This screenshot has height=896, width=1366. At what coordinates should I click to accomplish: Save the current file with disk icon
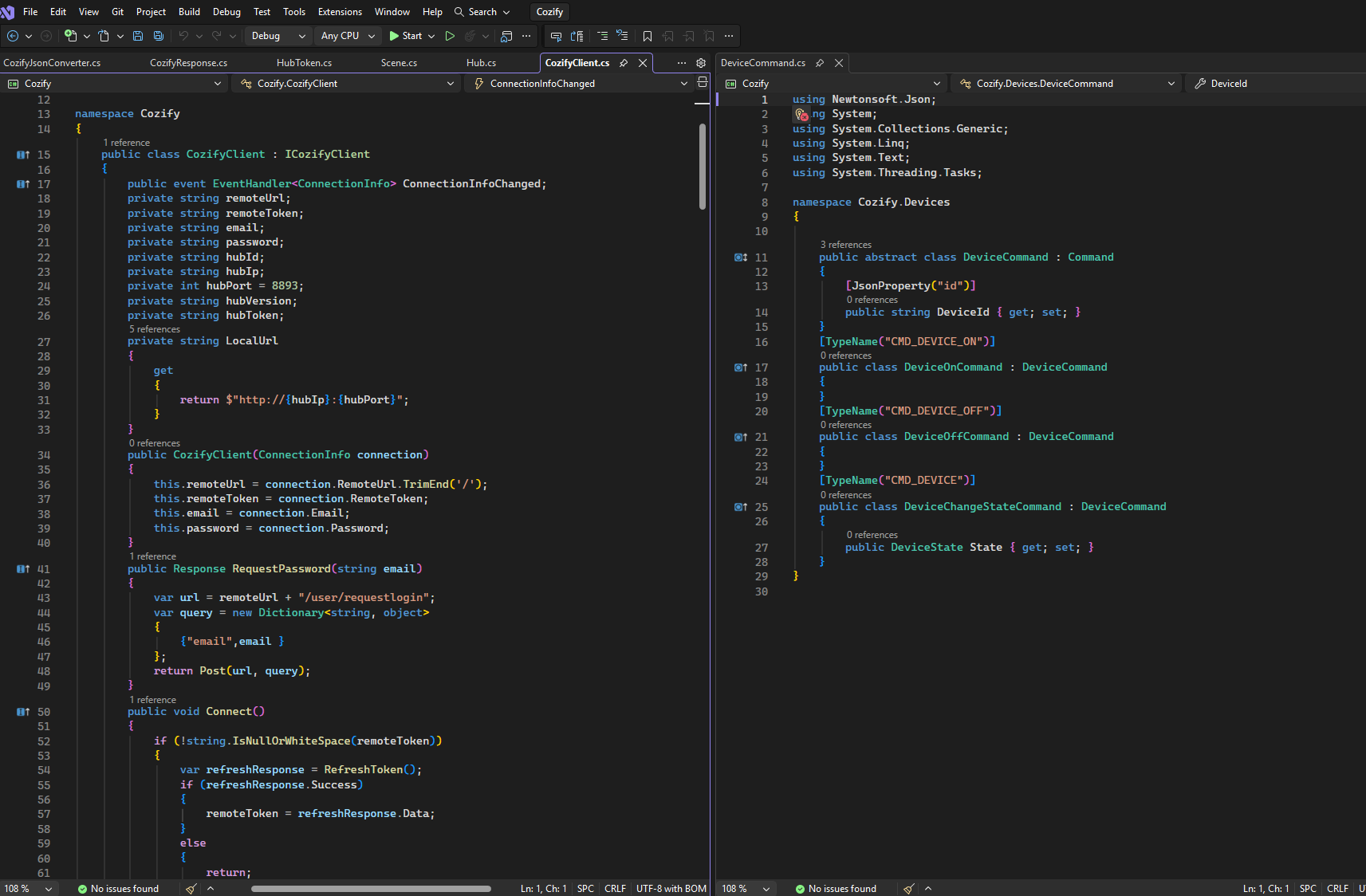tap(138, 36)
